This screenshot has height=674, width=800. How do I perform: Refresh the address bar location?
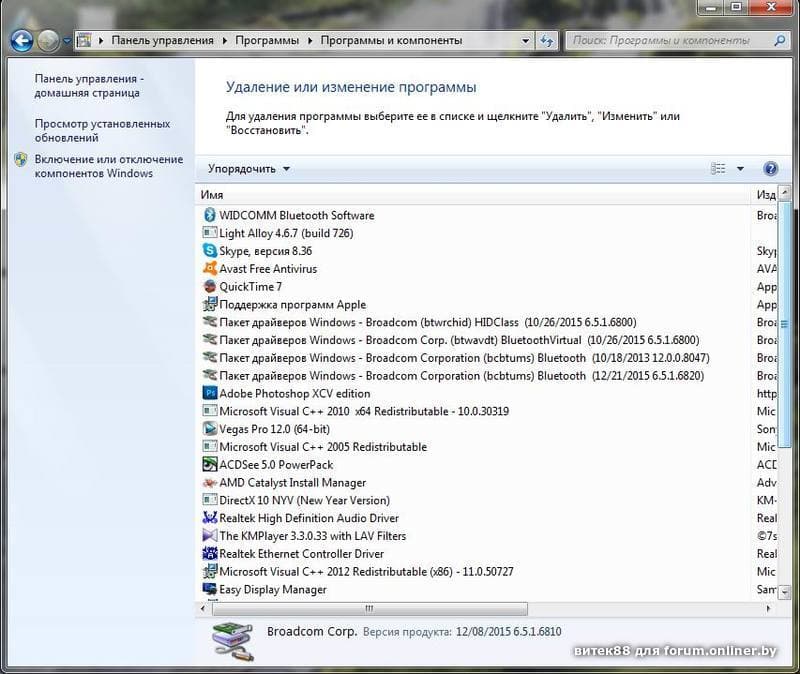pos(547,40)
